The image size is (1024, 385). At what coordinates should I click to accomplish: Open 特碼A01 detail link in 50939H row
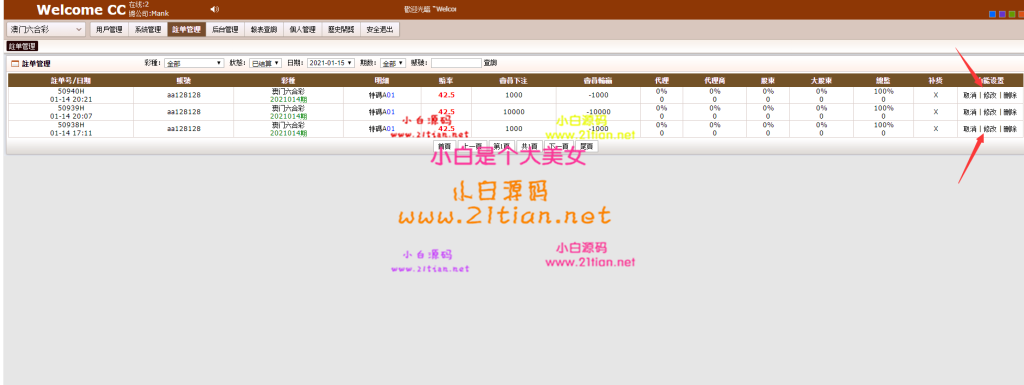coord(382,112)
